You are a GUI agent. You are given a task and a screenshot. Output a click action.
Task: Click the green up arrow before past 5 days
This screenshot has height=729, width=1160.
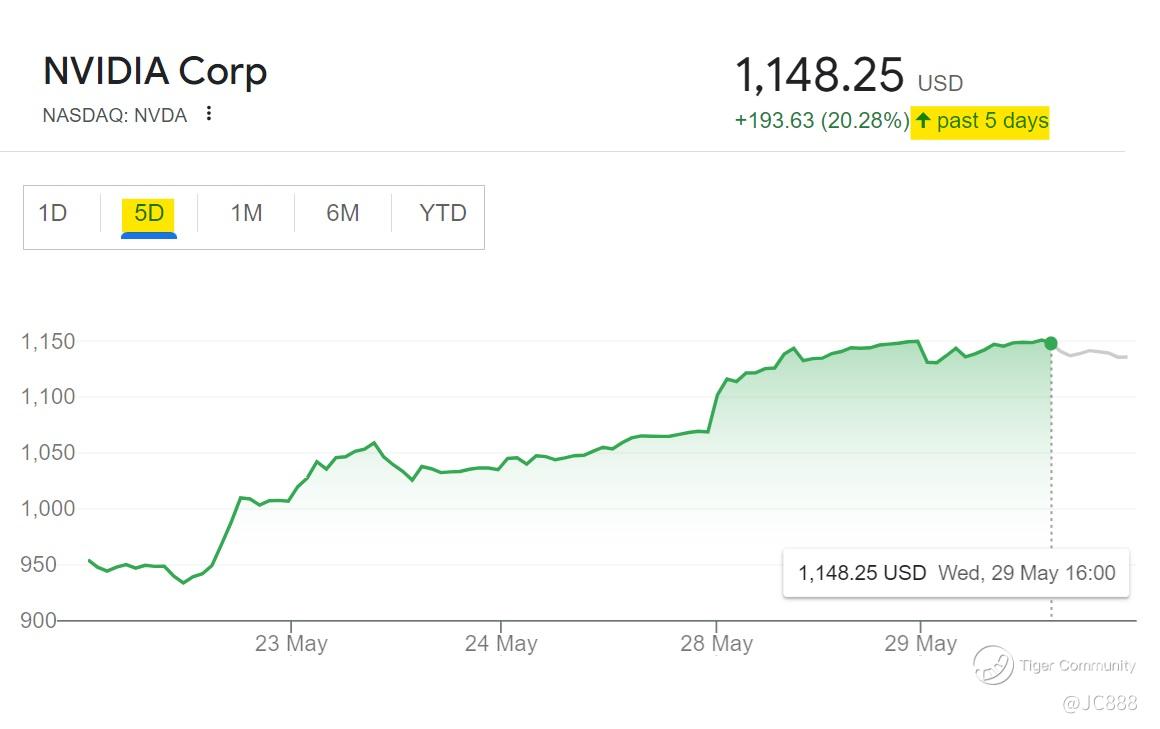coord(923,121)
